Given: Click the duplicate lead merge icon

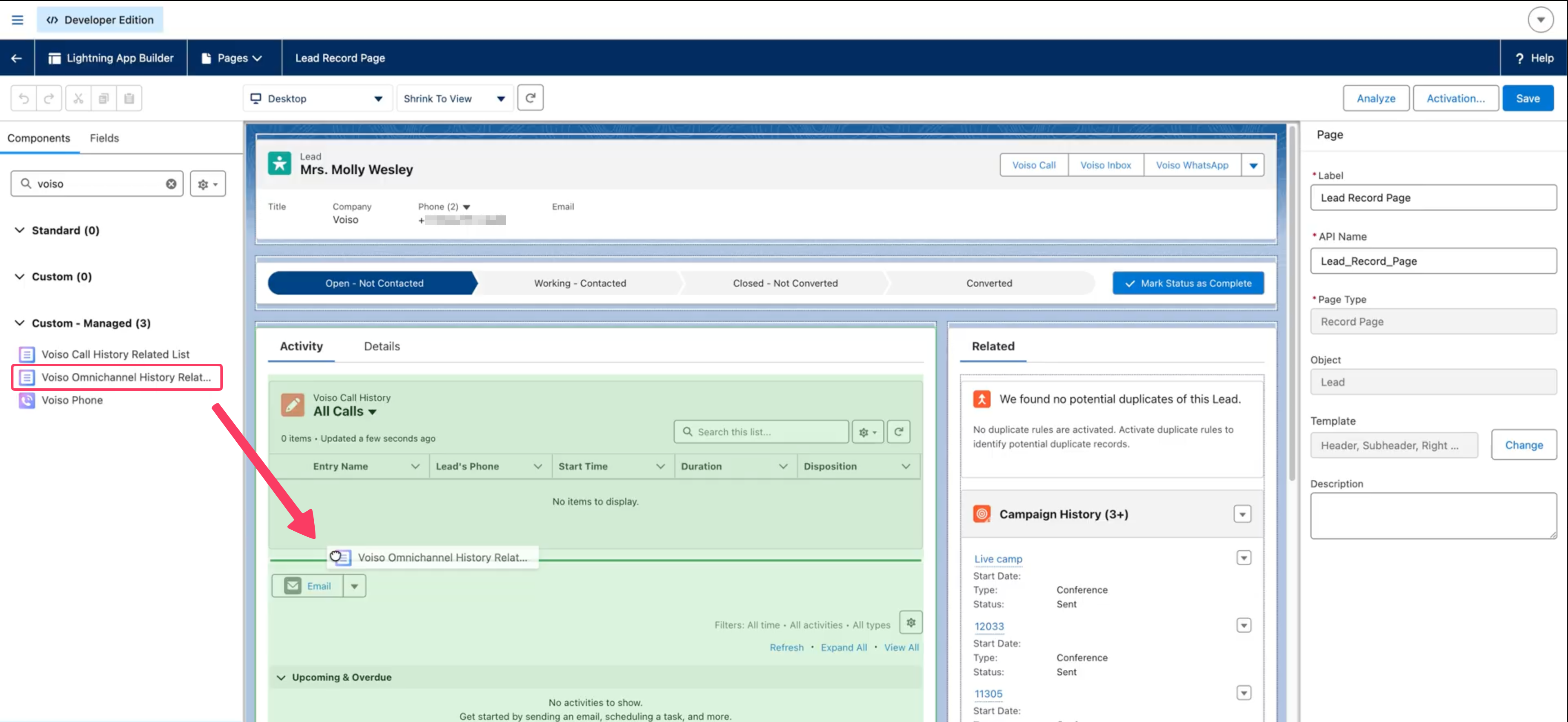Looking at the screenshot, I should coord(982,399).
